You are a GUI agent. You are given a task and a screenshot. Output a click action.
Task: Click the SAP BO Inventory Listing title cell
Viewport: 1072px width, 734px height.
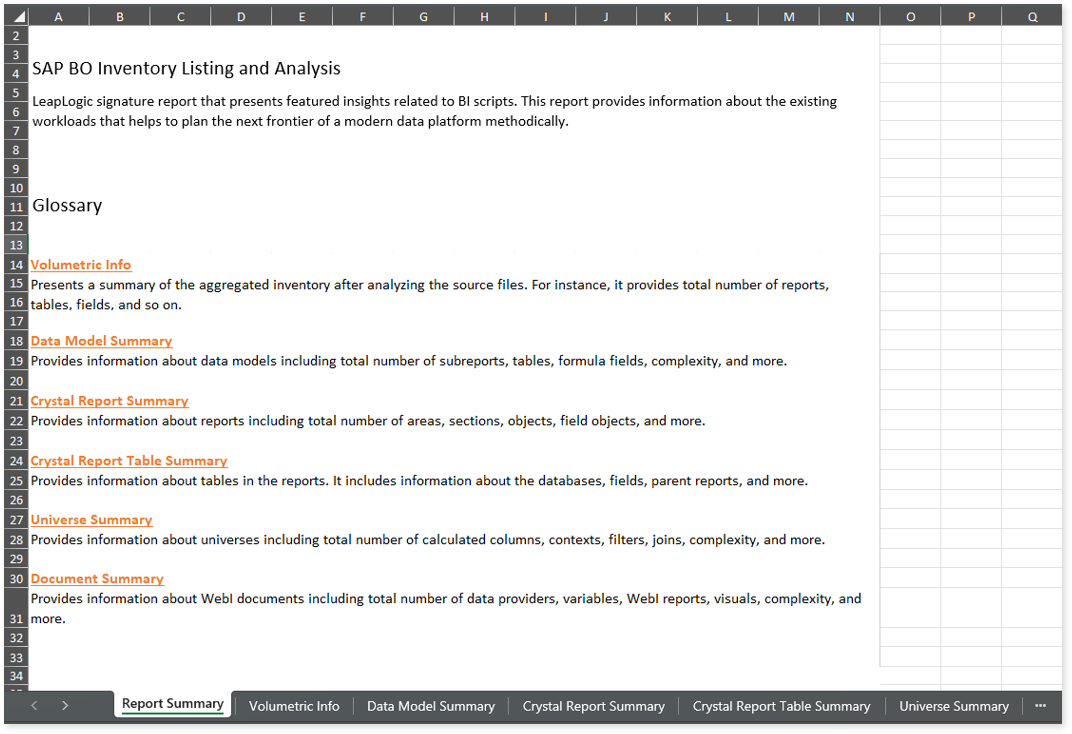[186, 69]
